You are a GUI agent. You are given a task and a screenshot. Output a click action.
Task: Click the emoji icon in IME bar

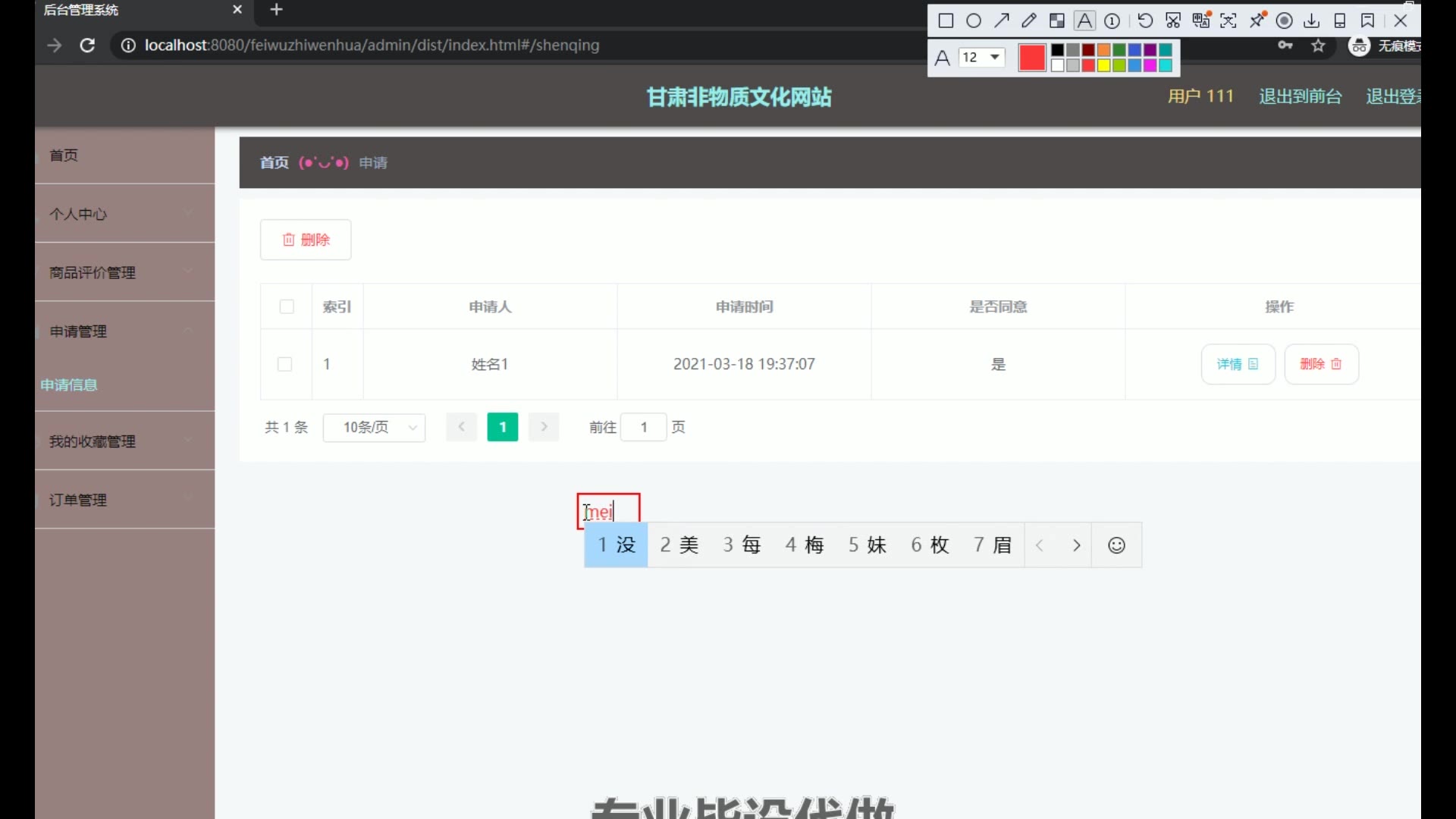point(1116,545)
